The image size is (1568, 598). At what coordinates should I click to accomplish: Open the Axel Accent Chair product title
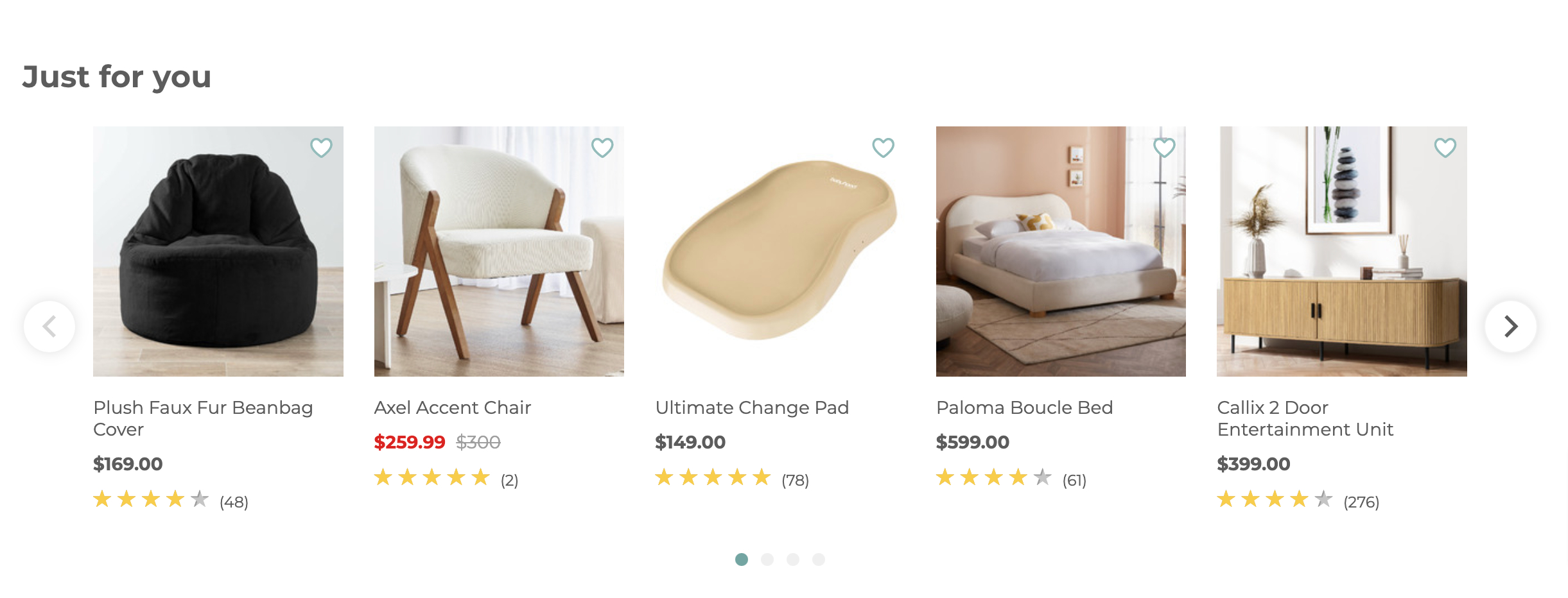[x=453, y=407]
